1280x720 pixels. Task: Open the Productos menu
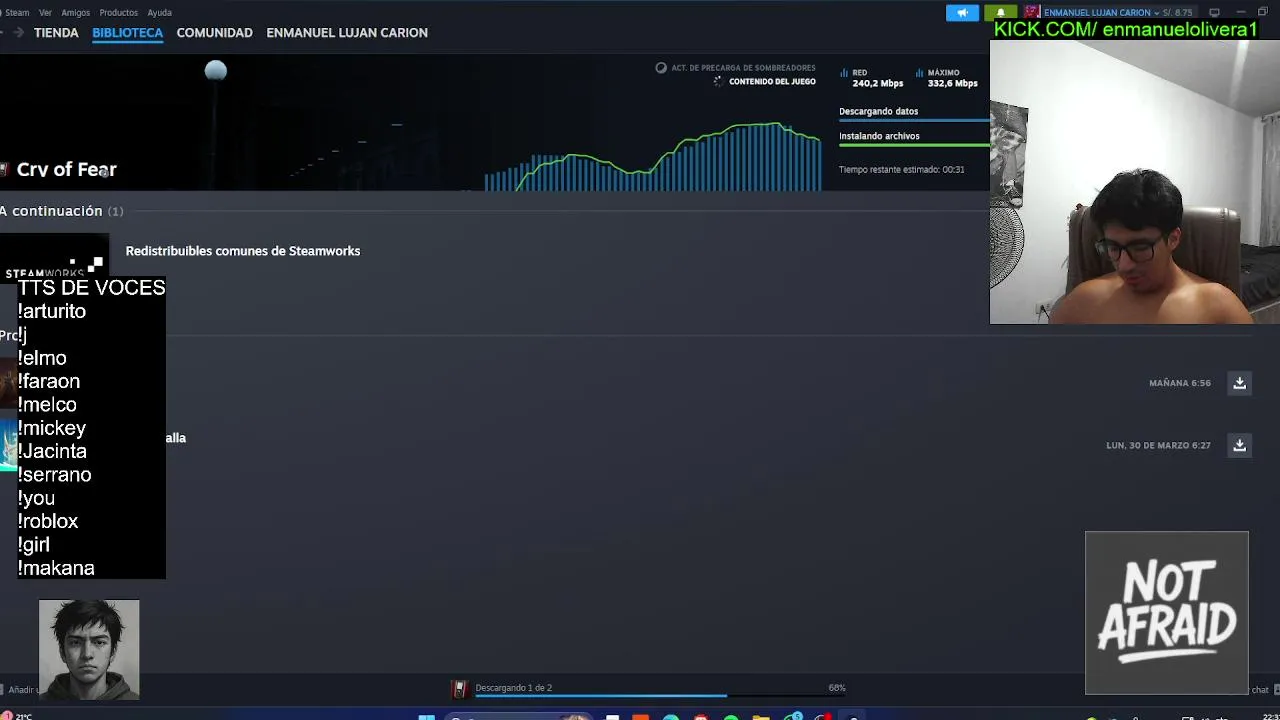[x=118, y=12]
